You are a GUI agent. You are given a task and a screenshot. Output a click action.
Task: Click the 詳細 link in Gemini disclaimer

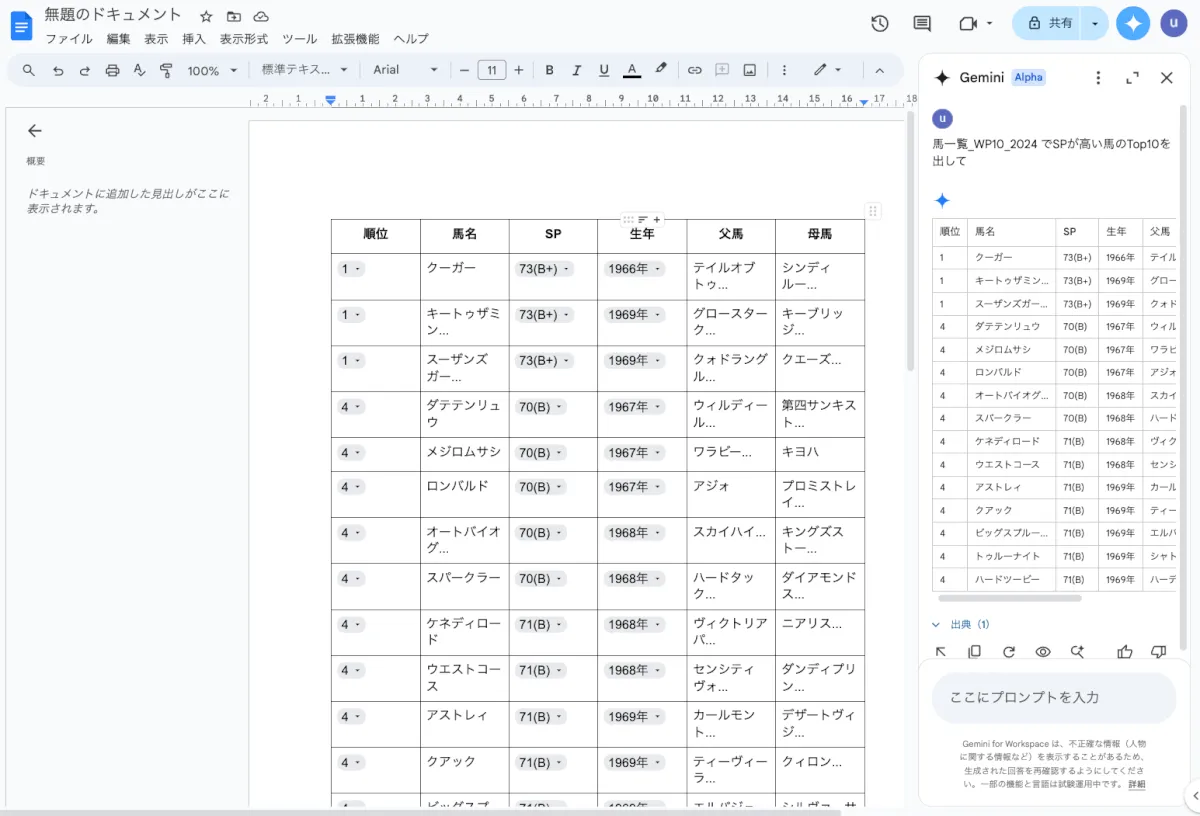click(1137, 784)
